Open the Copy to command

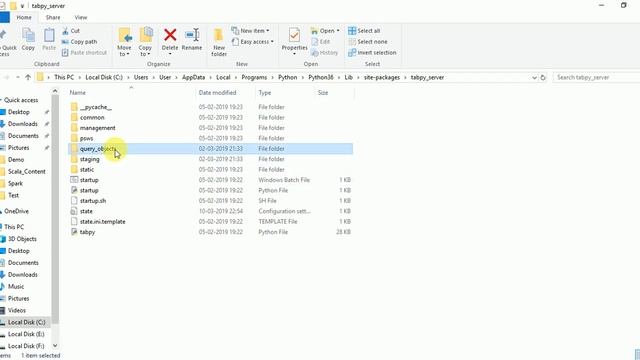[145, 42]
